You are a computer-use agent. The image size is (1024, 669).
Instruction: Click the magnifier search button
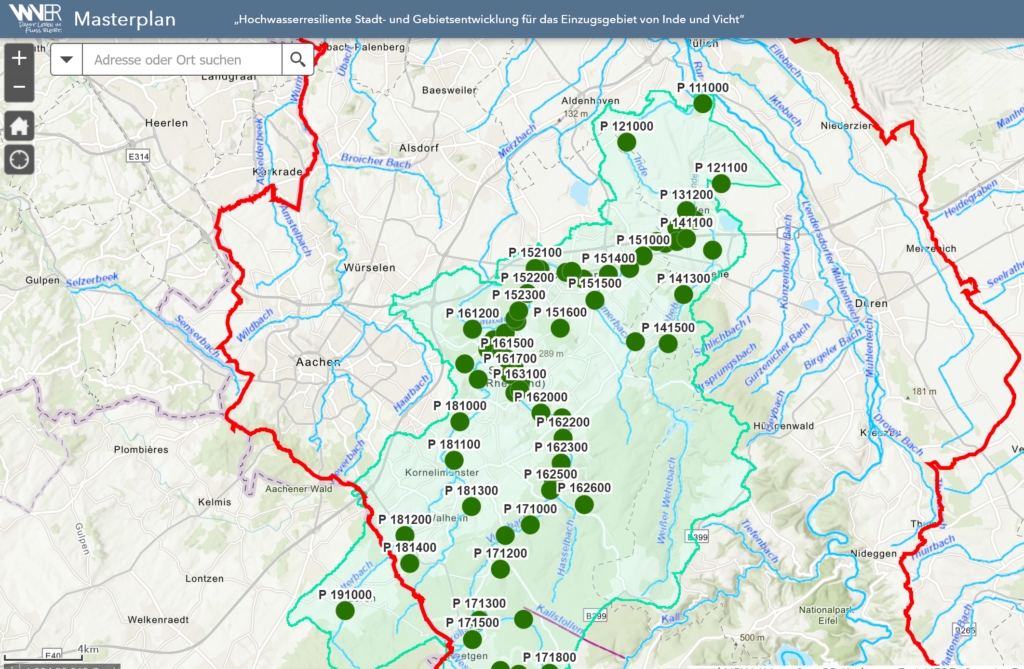coord(297,60)
